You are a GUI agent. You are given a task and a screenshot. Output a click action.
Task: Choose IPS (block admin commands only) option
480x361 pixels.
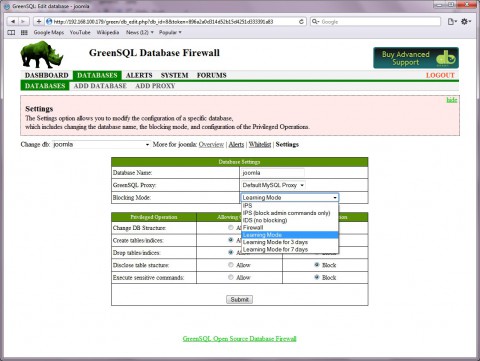pyautogui.click(x=290, y=213)
